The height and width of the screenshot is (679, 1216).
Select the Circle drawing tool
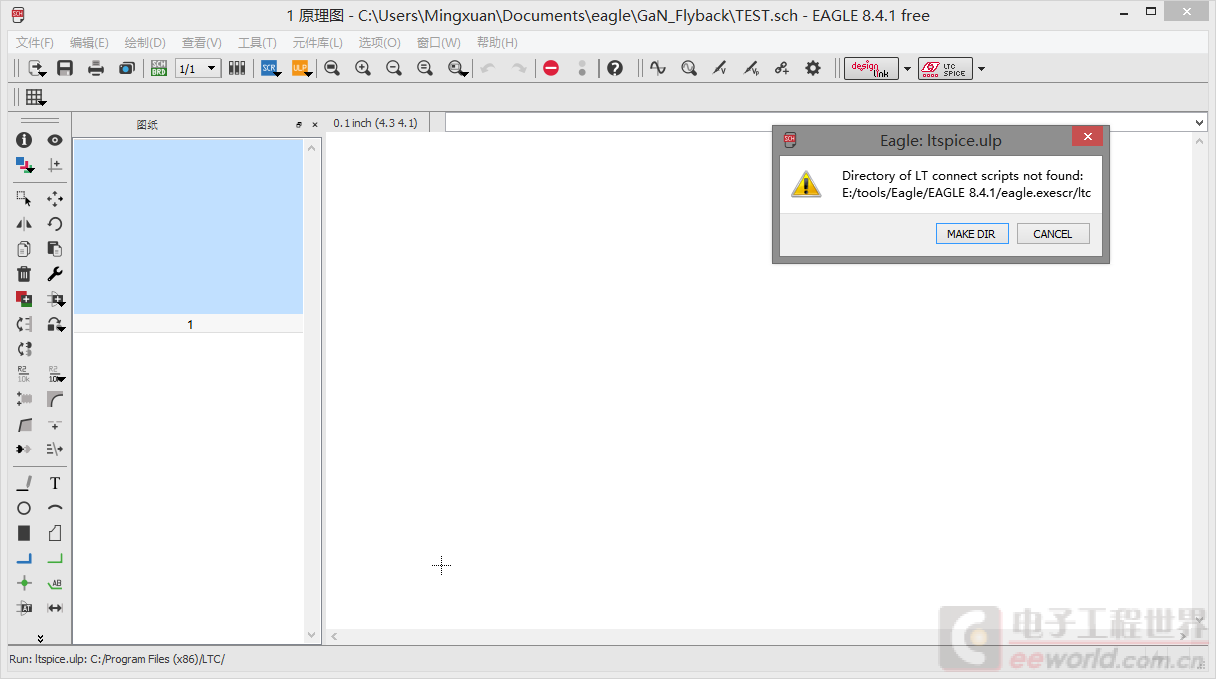coord(24,508)
